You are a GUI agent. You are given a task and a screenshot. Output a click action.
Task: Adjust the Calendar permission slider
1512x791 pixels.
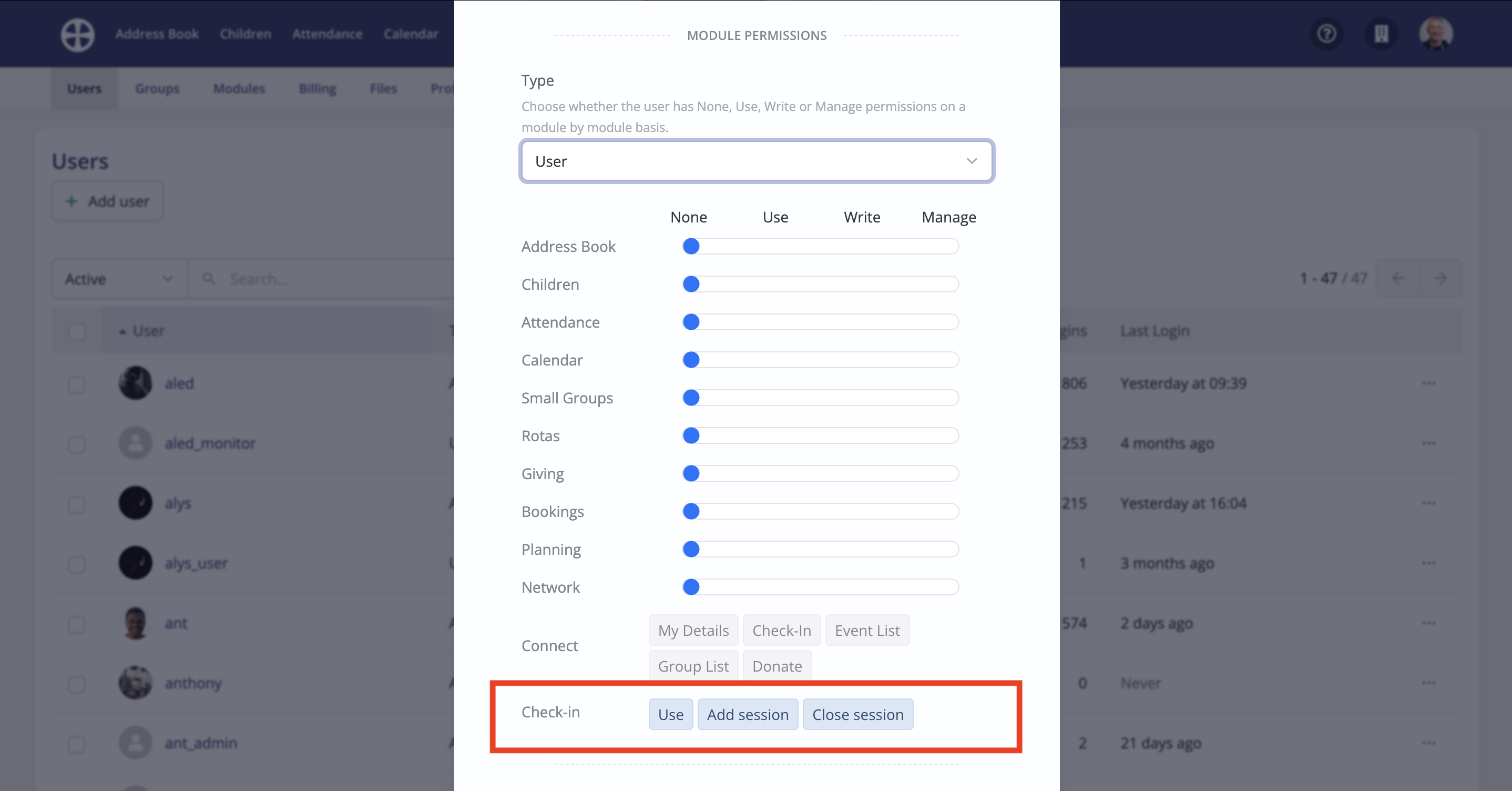click(821, 360)
